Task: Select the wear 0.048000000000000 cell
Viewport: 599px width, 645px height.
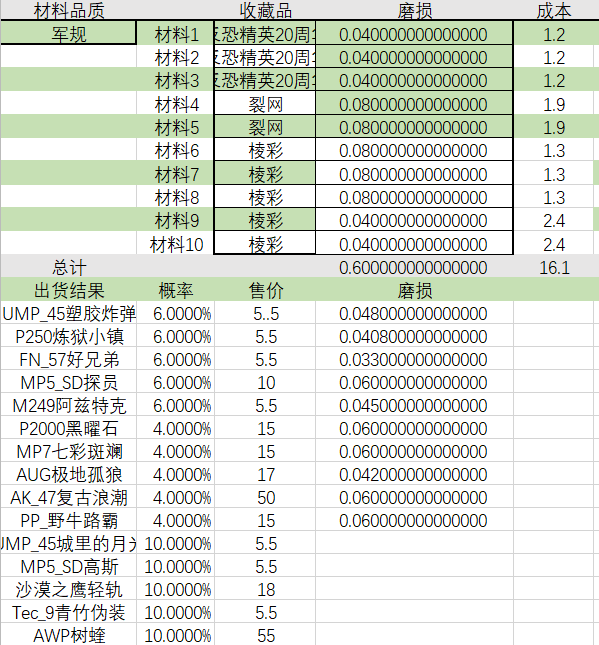Action: click(414, 313)
